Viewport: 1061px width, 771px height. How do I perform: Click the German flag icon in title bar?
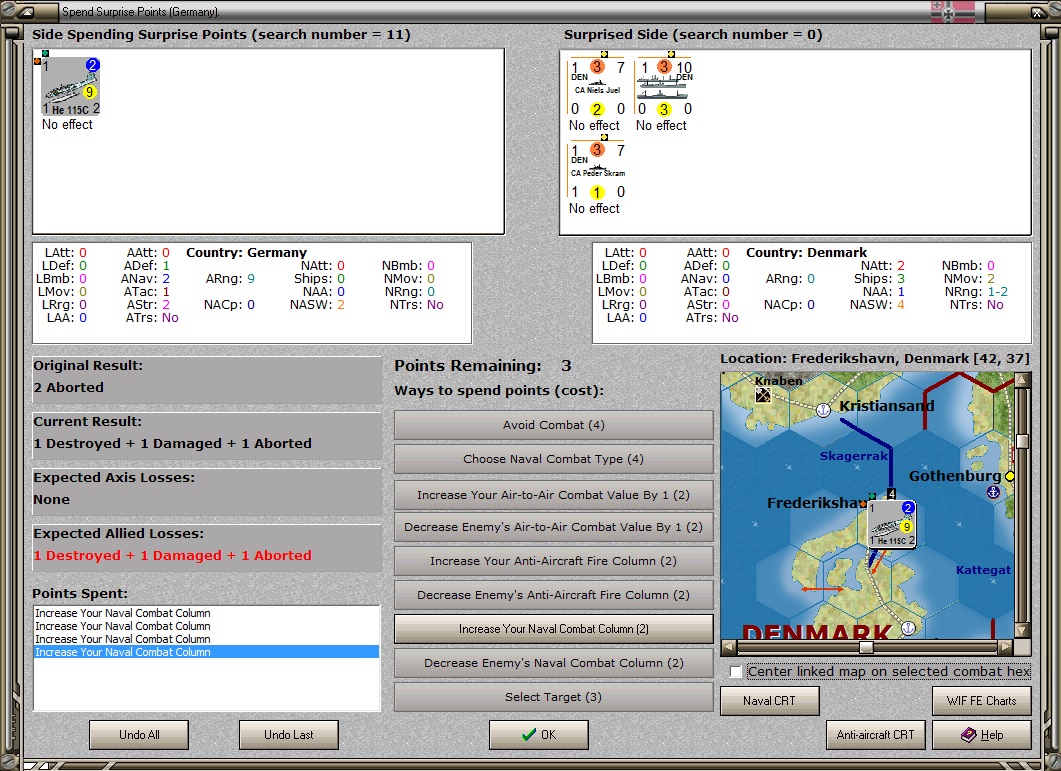(953, 12)
